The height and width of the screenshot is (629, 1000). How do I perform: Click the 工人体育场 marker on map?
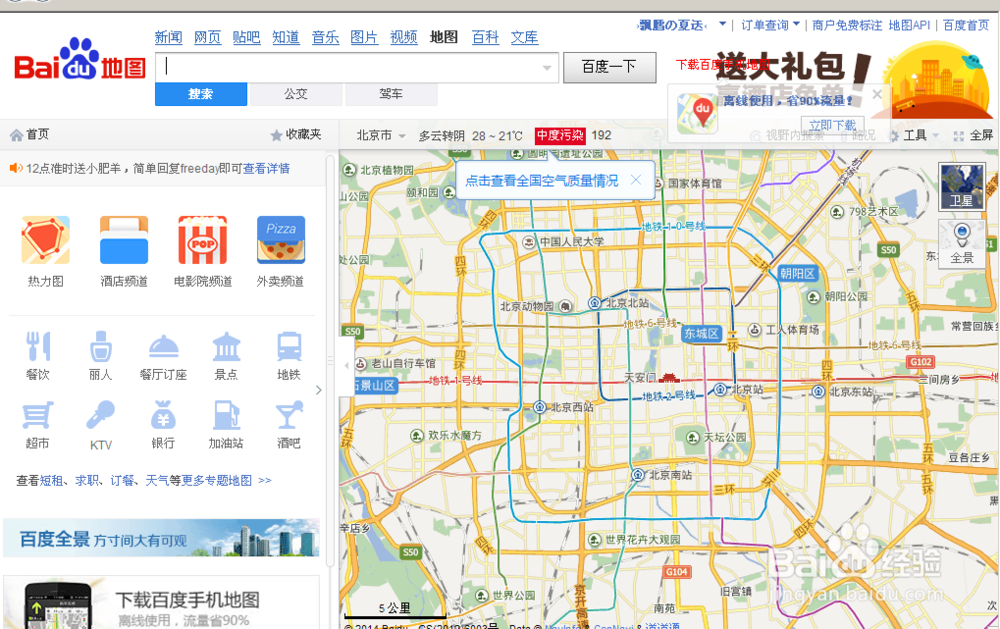[754, 330]
